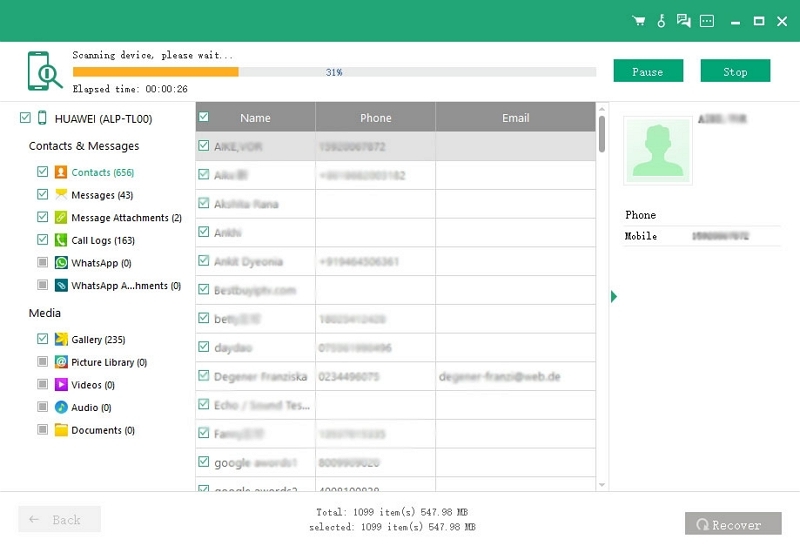Viewport: 800px width, 546px height.
Task: Toggle the select-all checkbox in table header
Action: click(204, 117)
